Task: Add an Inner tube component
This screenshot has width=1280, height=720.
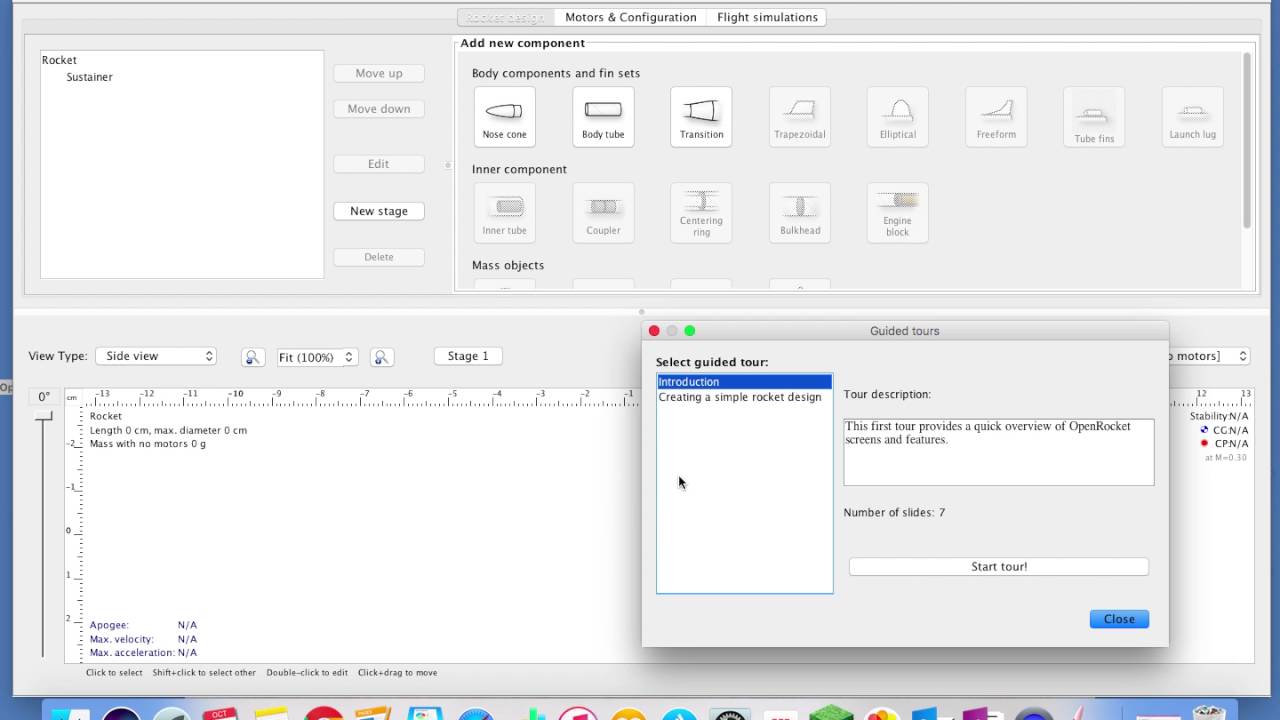Action: pos(505,213)
